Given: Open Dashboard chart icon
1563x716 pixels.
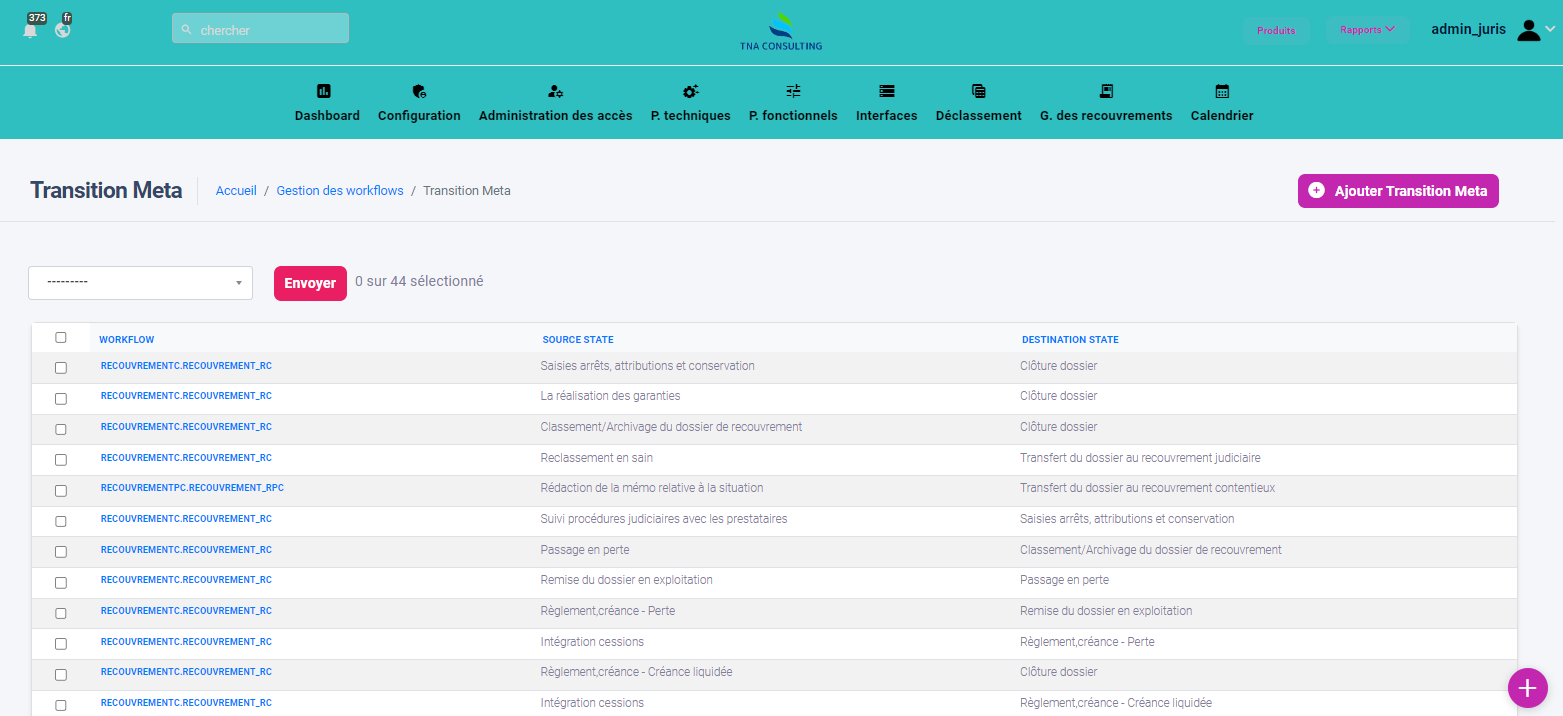Looking at the screenshot, I should point(323,91).
